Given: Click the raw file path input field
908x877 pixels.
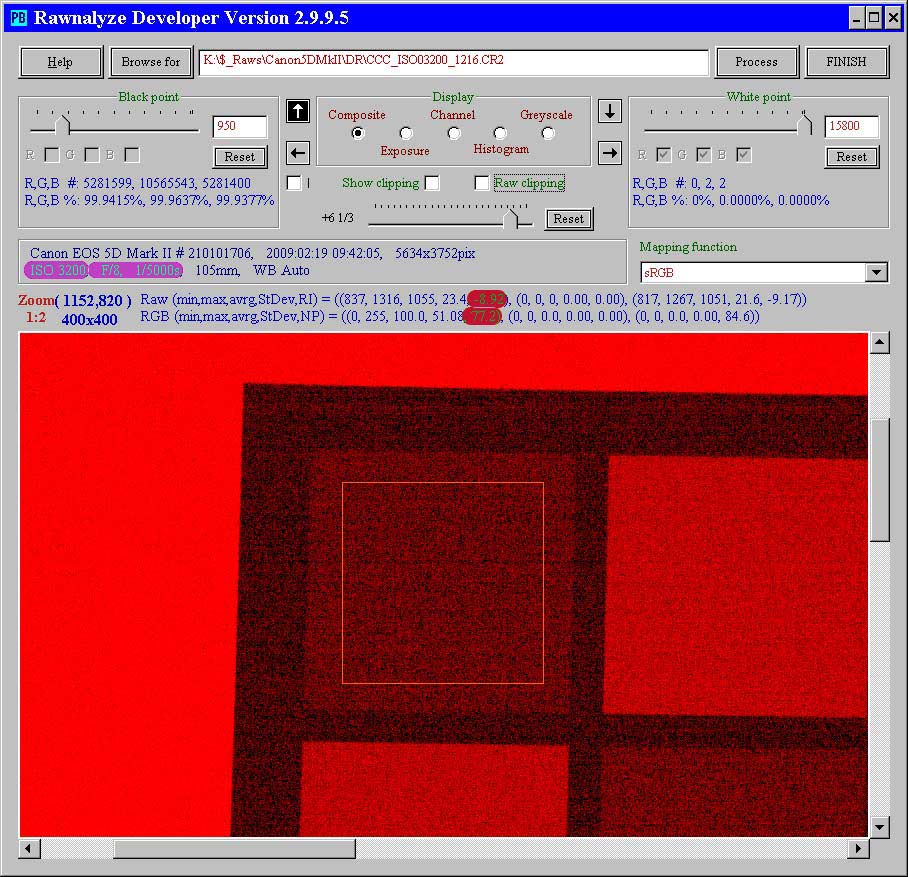Looking at the screenshot, I should [453, 62].
